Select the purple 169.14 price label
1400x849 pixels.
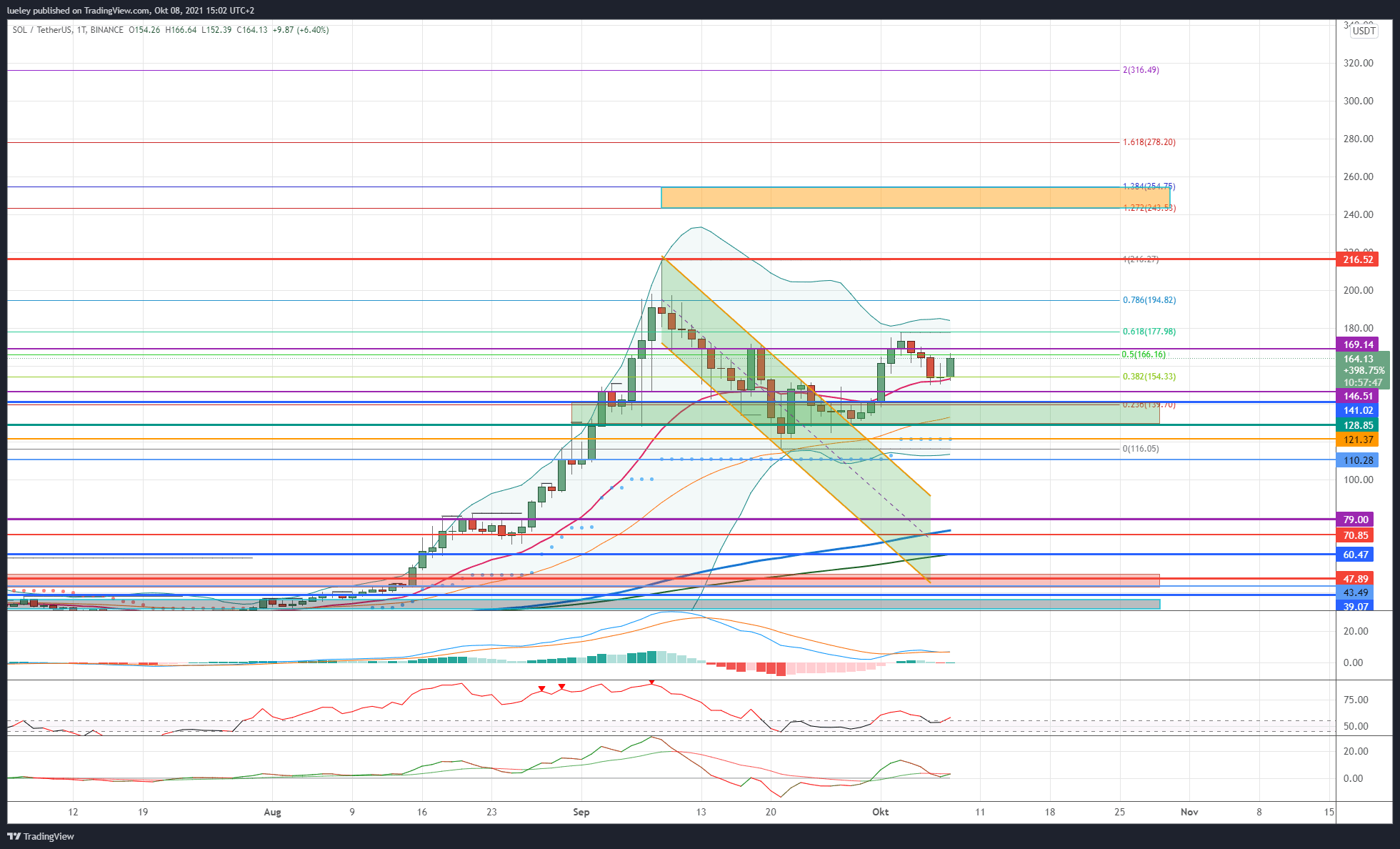[1357, 344]
